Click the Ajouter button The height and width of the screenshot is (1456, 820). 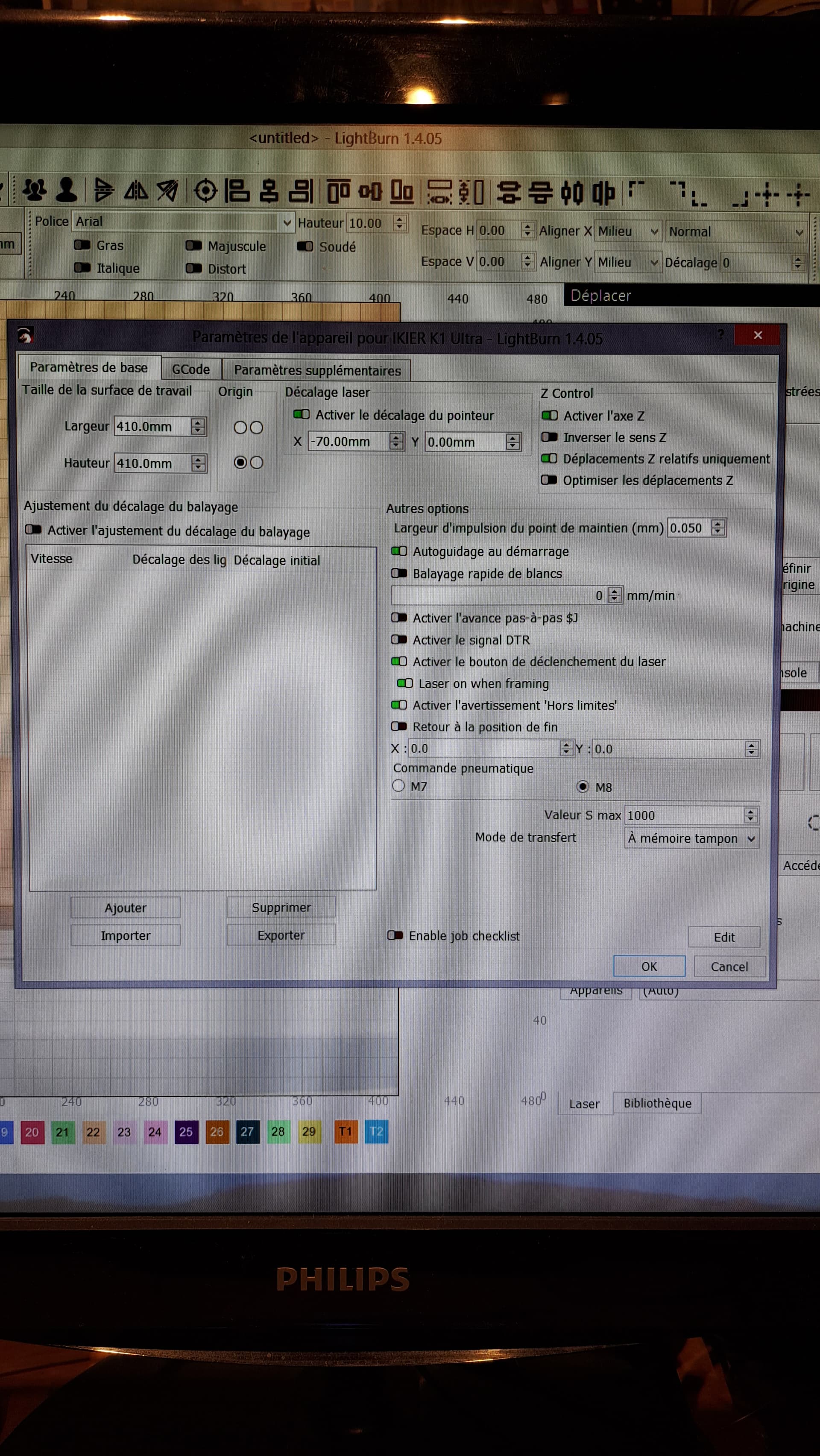126,908
